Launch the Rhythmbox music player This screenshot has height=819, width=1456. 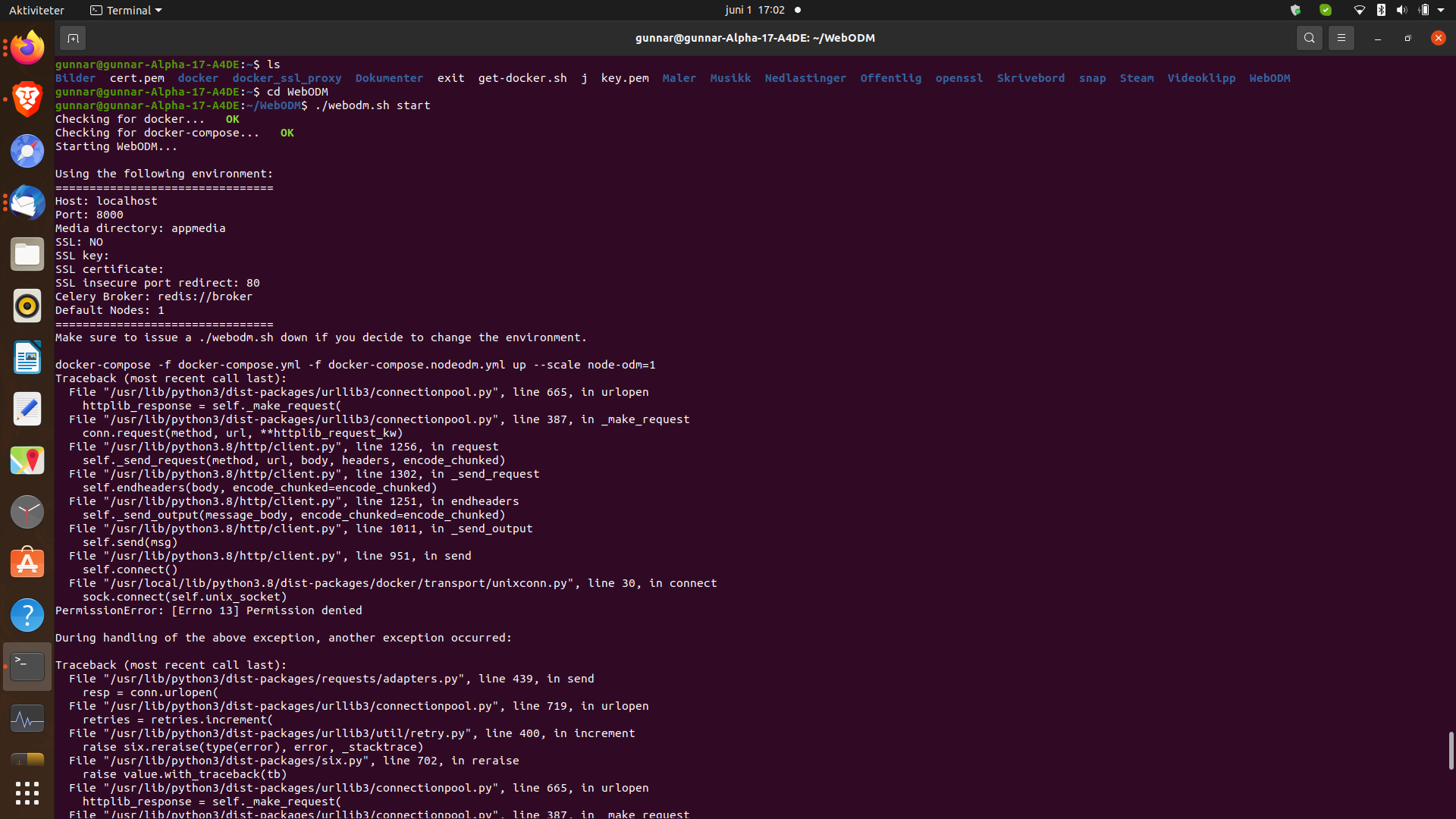27,306
